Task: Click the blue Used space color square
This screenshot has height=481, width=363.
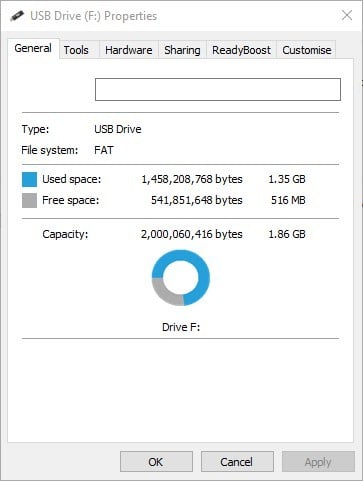Action: point(29,179)
